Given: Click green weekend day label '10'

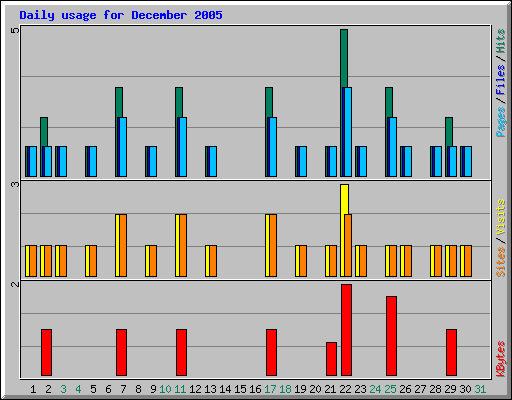Looking at the screenshot, I should [x=165, y=389].
